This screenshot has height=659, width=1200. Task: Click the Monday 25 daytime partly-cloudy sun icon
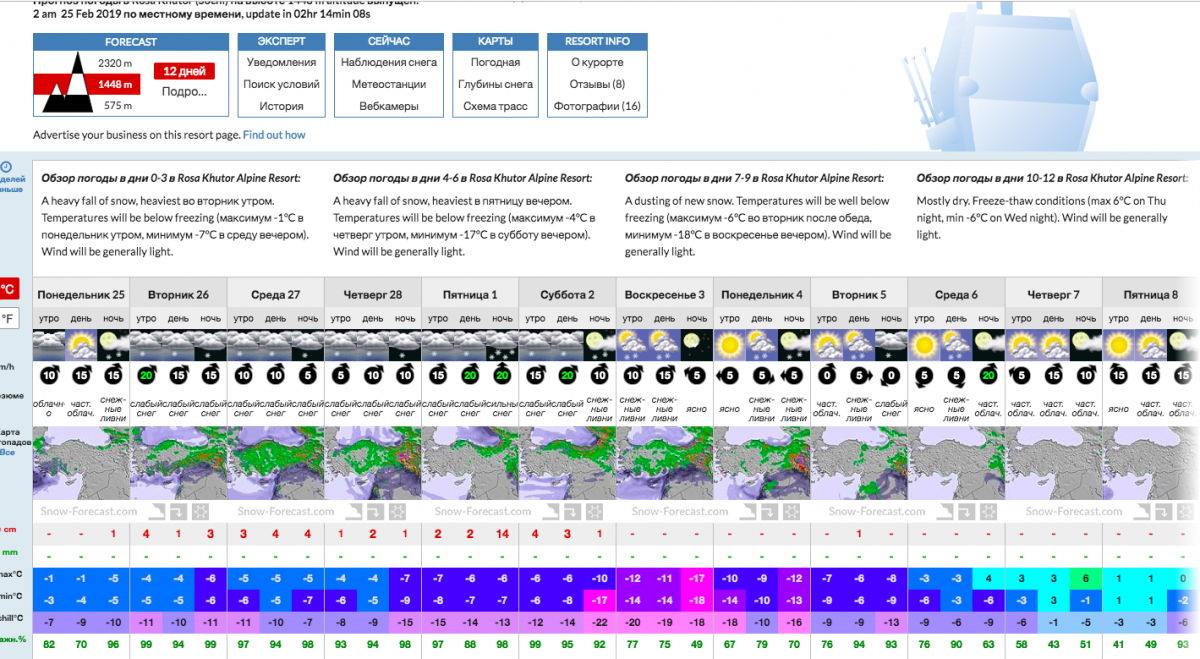(81, 345)
